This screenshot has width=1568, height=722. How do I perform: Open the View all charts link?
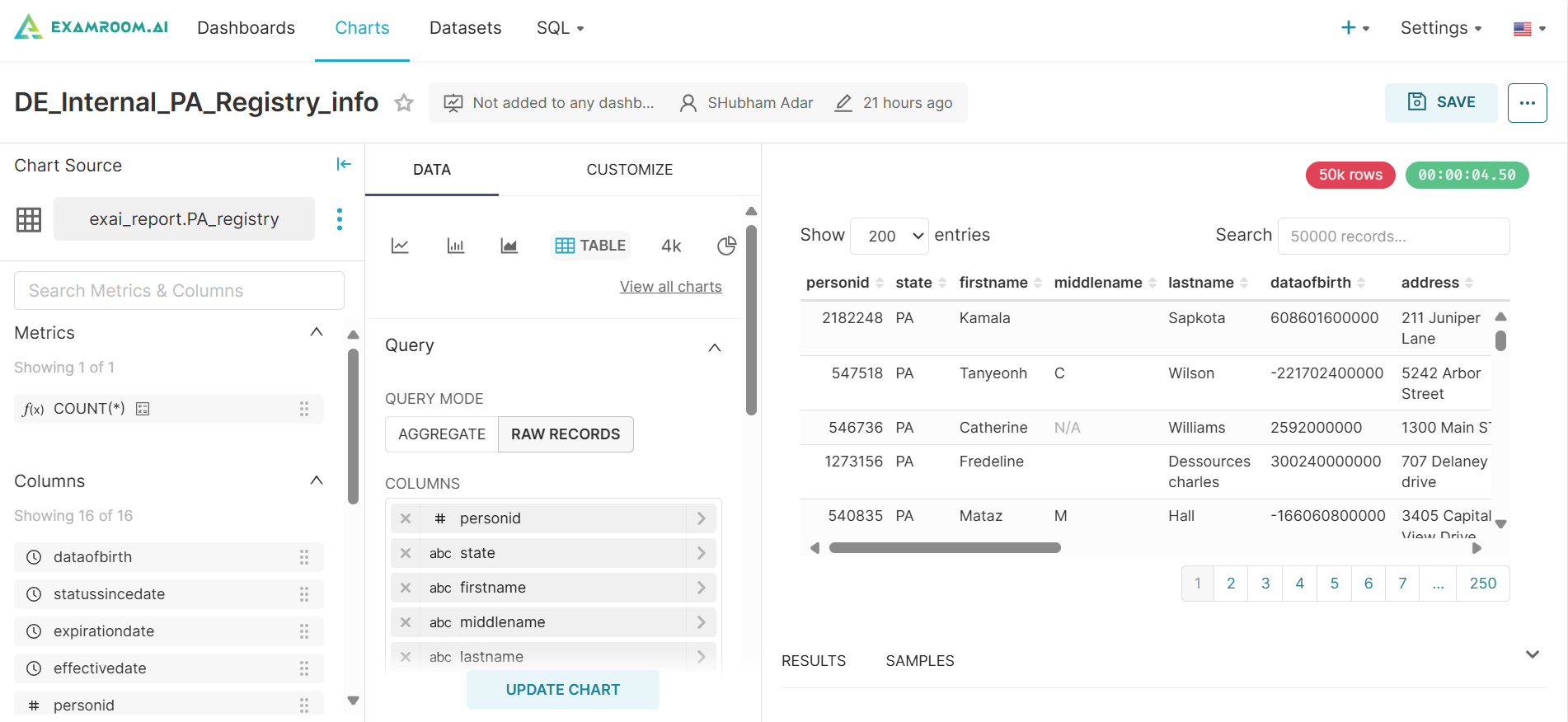tap(670, 287)
